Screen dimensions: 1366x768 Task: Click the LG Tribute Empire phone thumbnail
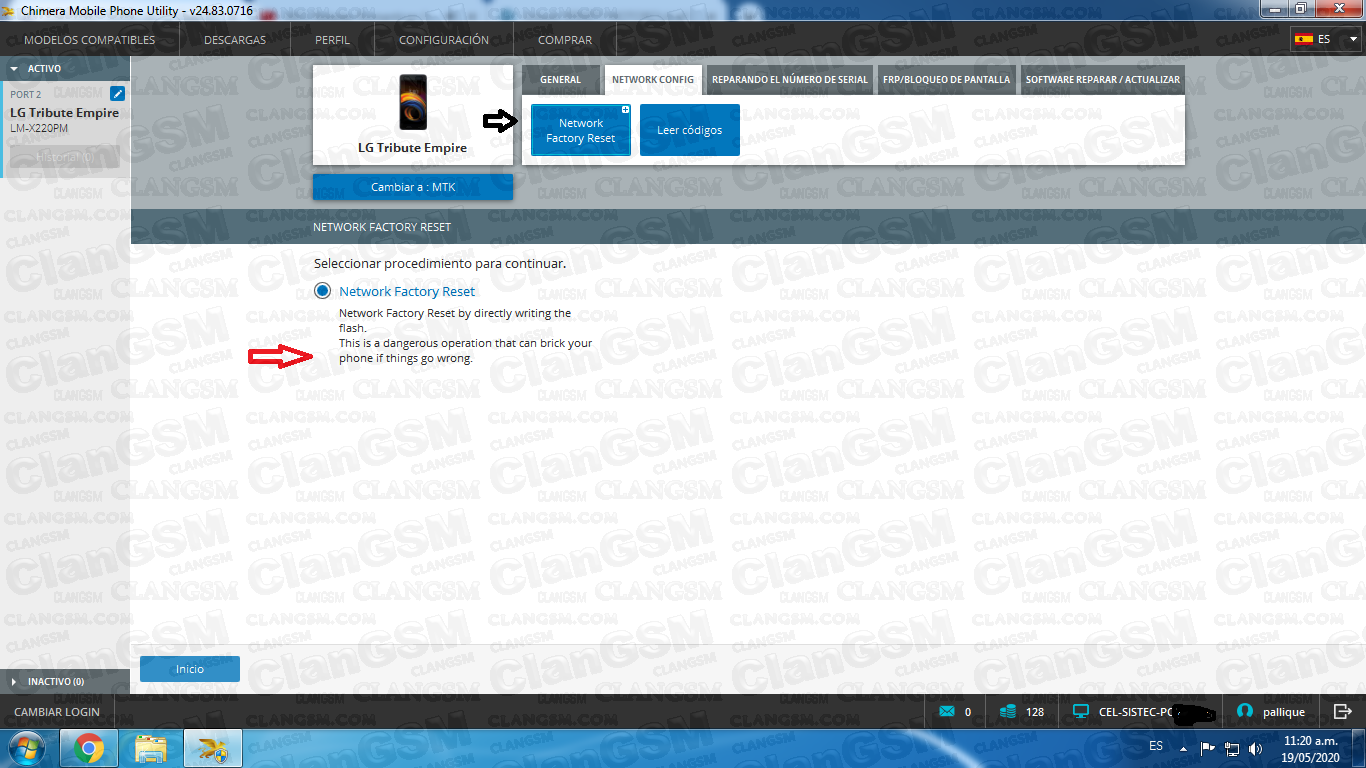coord(413,103)
